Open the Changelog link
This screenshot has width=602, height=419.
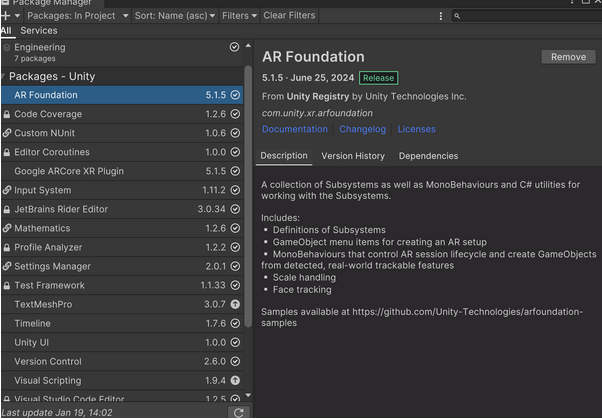click(361, 129)
